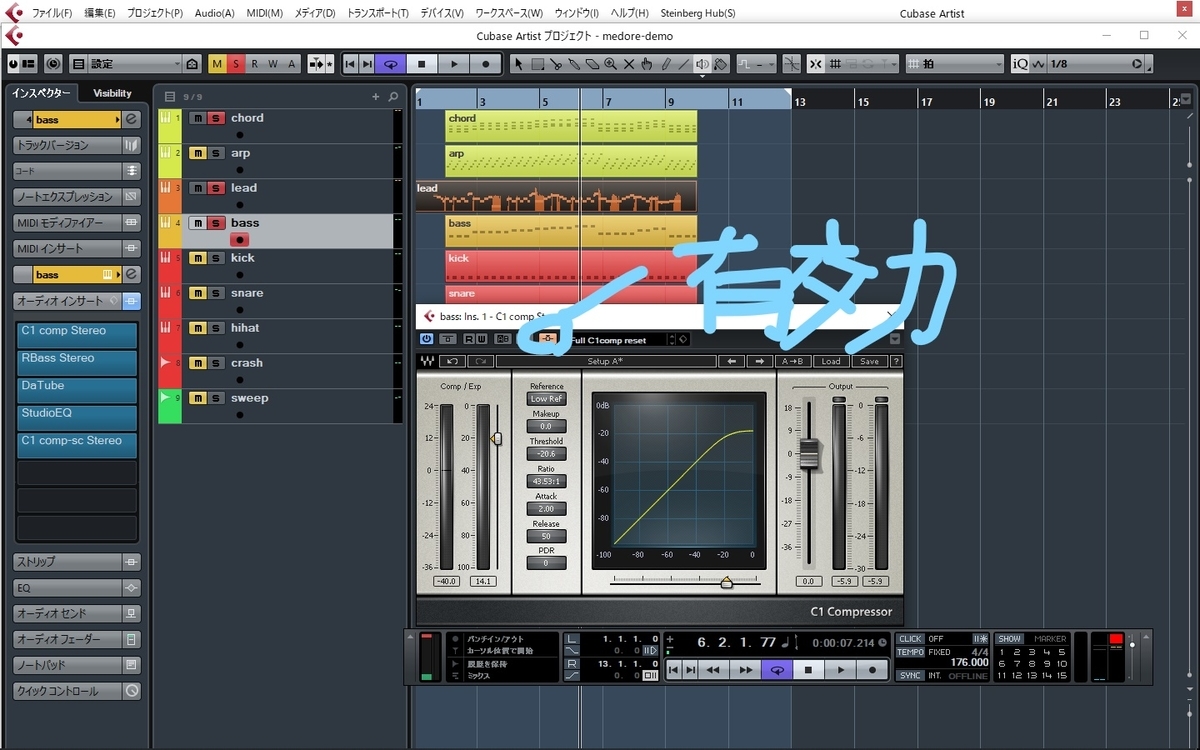
Task: Open the 1/8 quantize preset dropdown
Action: tap(1097, 64)
